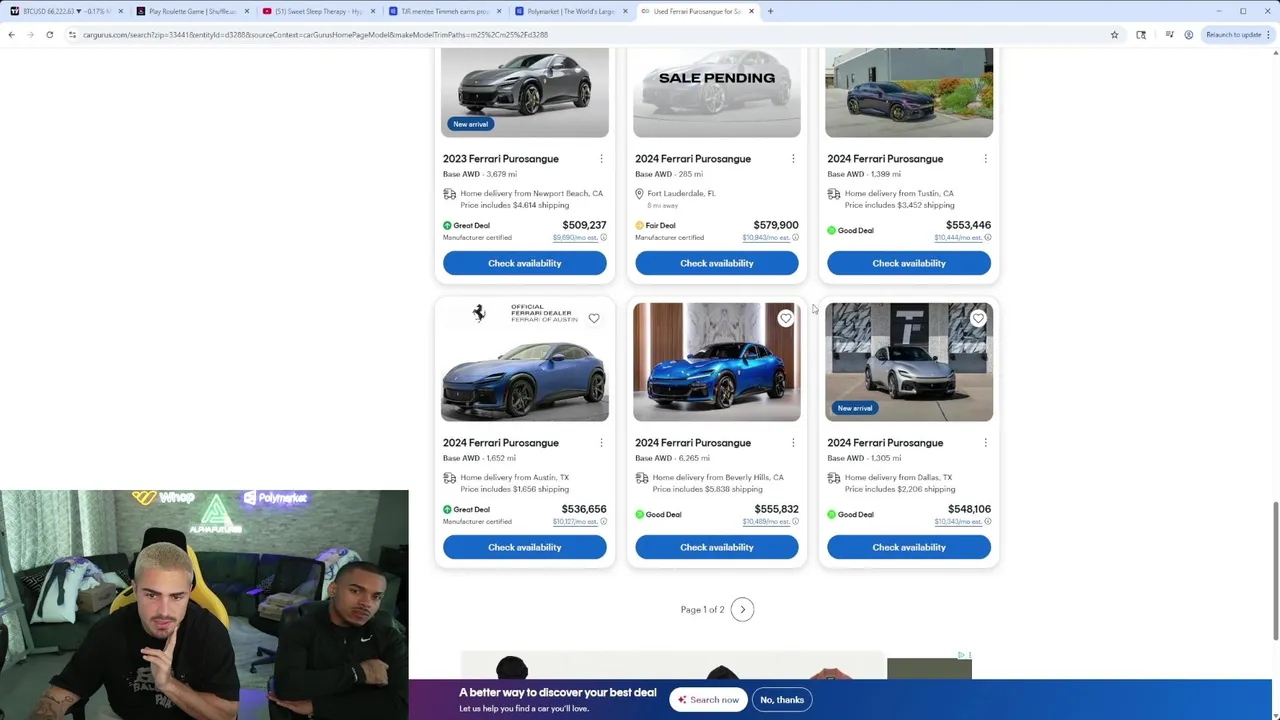Click info icon beside $10,943/mo est.
Image resolution: width=1280 pixels, height=720 pixels.
pos(795,238)
